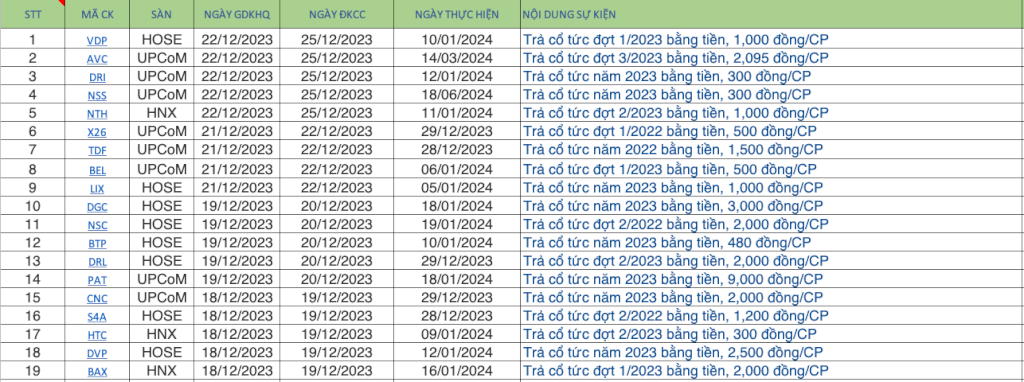The image size is (1024, 382).
Task: Select the STT column header
Action: (x=32, y=14)
